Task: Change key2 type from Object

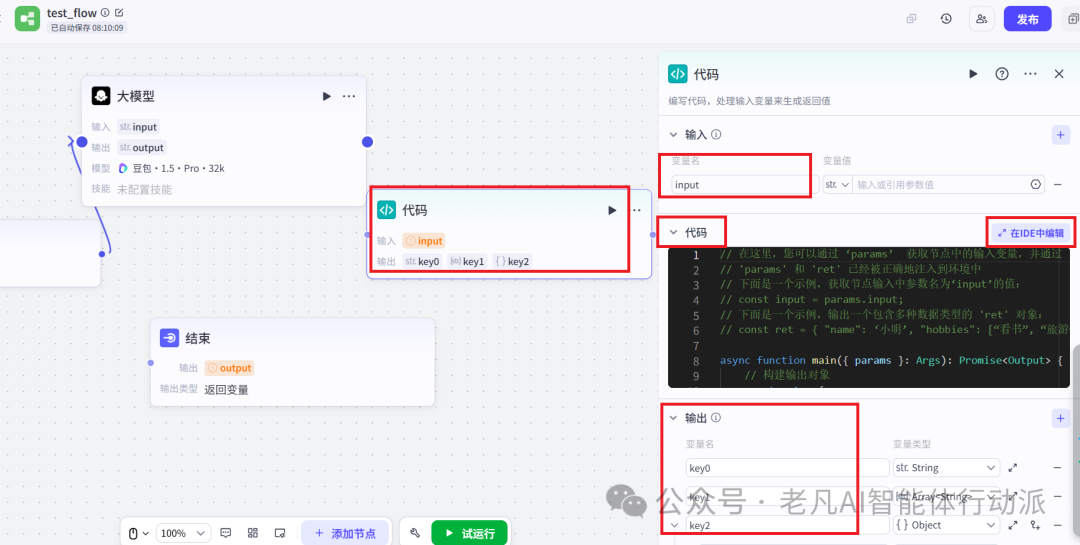Action: [x=946, y=525]
